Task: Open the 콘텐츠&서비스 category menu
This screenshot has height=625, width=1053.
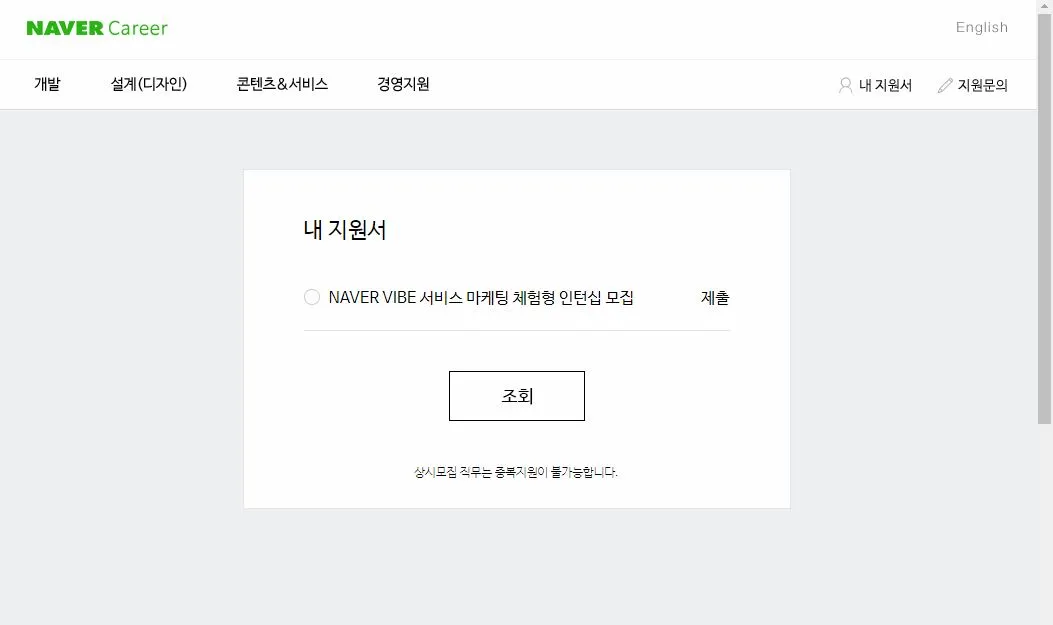Action: tap(282, 84)
